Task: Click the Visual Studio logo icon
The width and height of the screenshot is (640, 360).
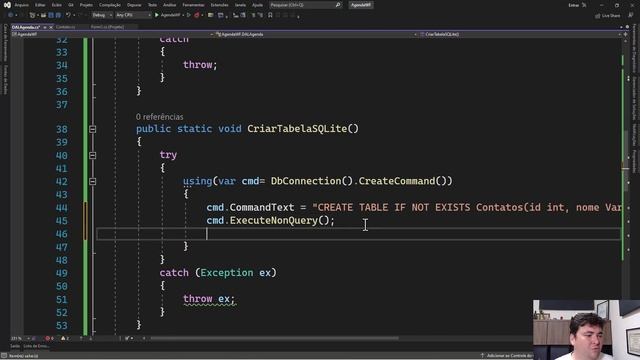Action: 7,5
